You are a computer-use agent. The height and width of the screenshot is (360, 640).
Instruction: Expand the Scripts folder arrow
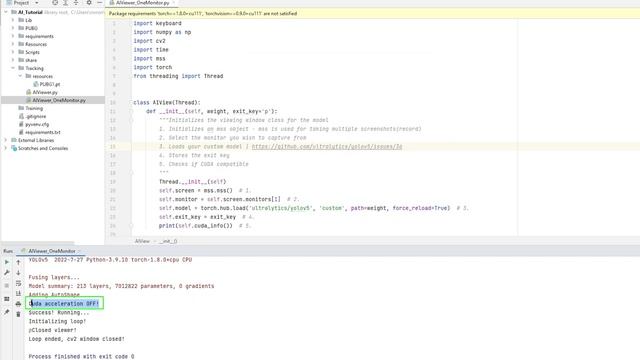13,52
